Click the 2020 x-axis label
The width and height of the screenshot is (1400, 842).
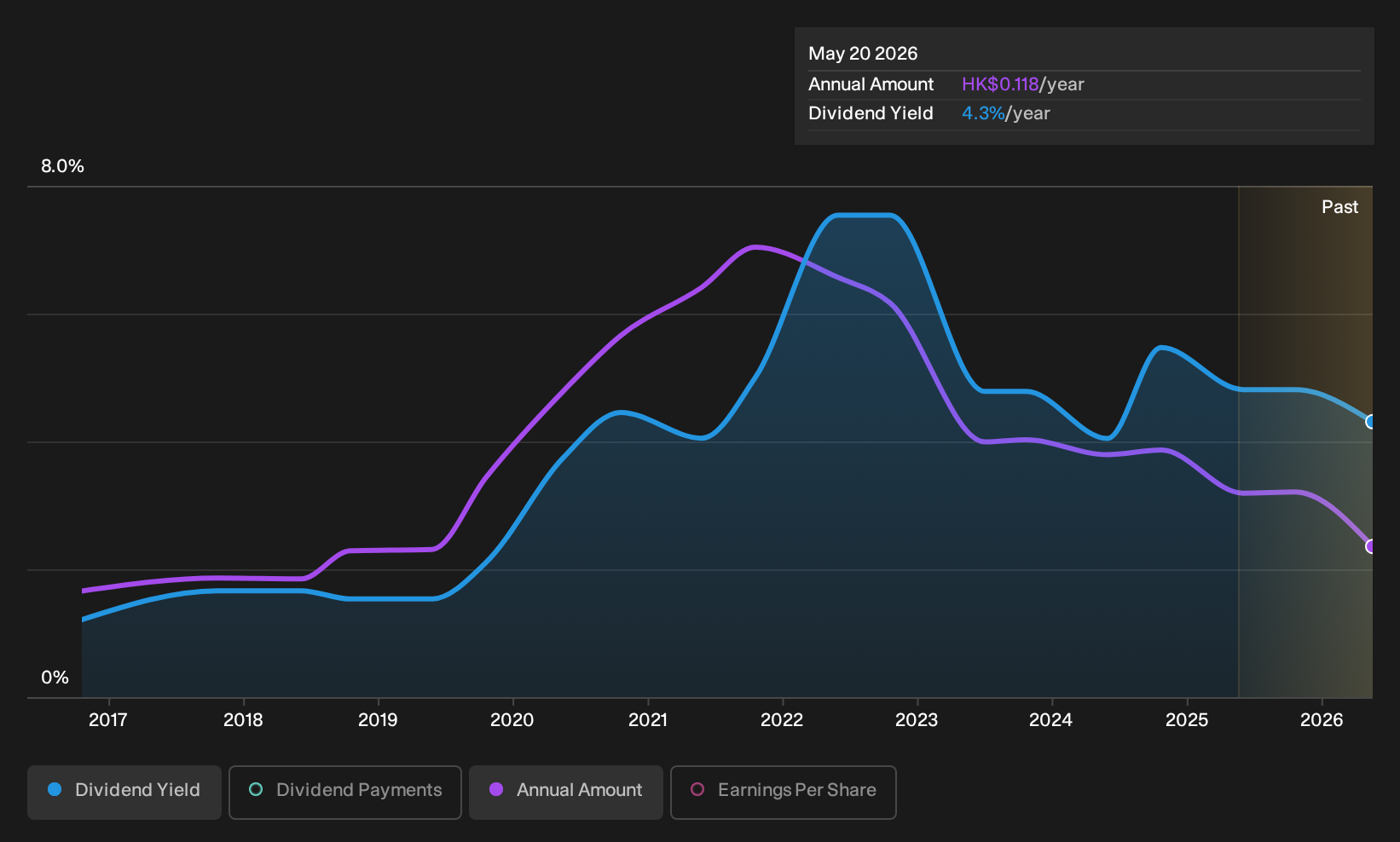pyautogui.click(x=512, y=720)
